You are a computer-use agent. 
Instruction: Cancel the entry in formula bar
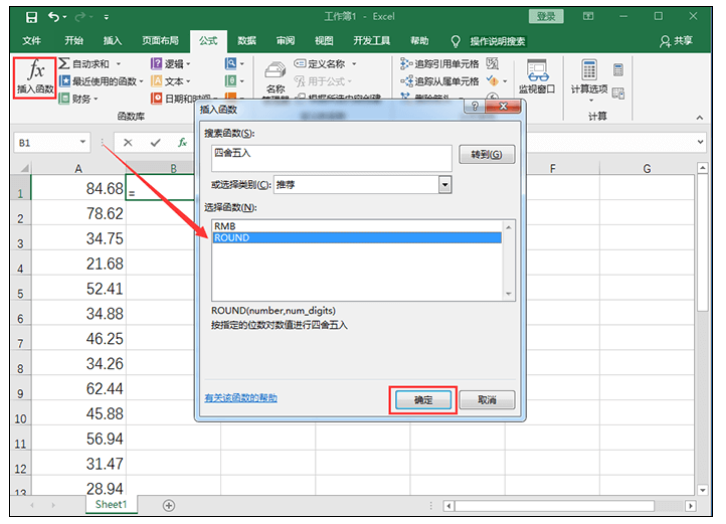pos(128,143)
